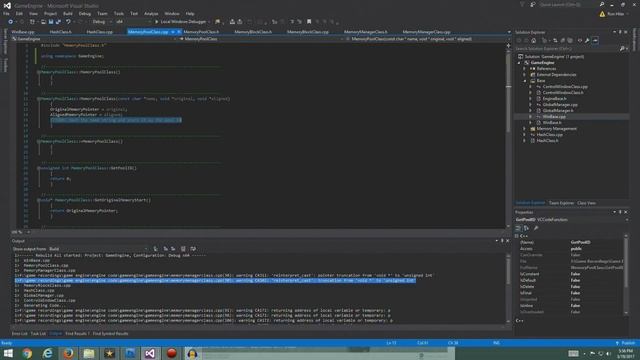Switch to the MemoryPoolClass.h editor tab

pyautogui.click(x=201, y=32)
